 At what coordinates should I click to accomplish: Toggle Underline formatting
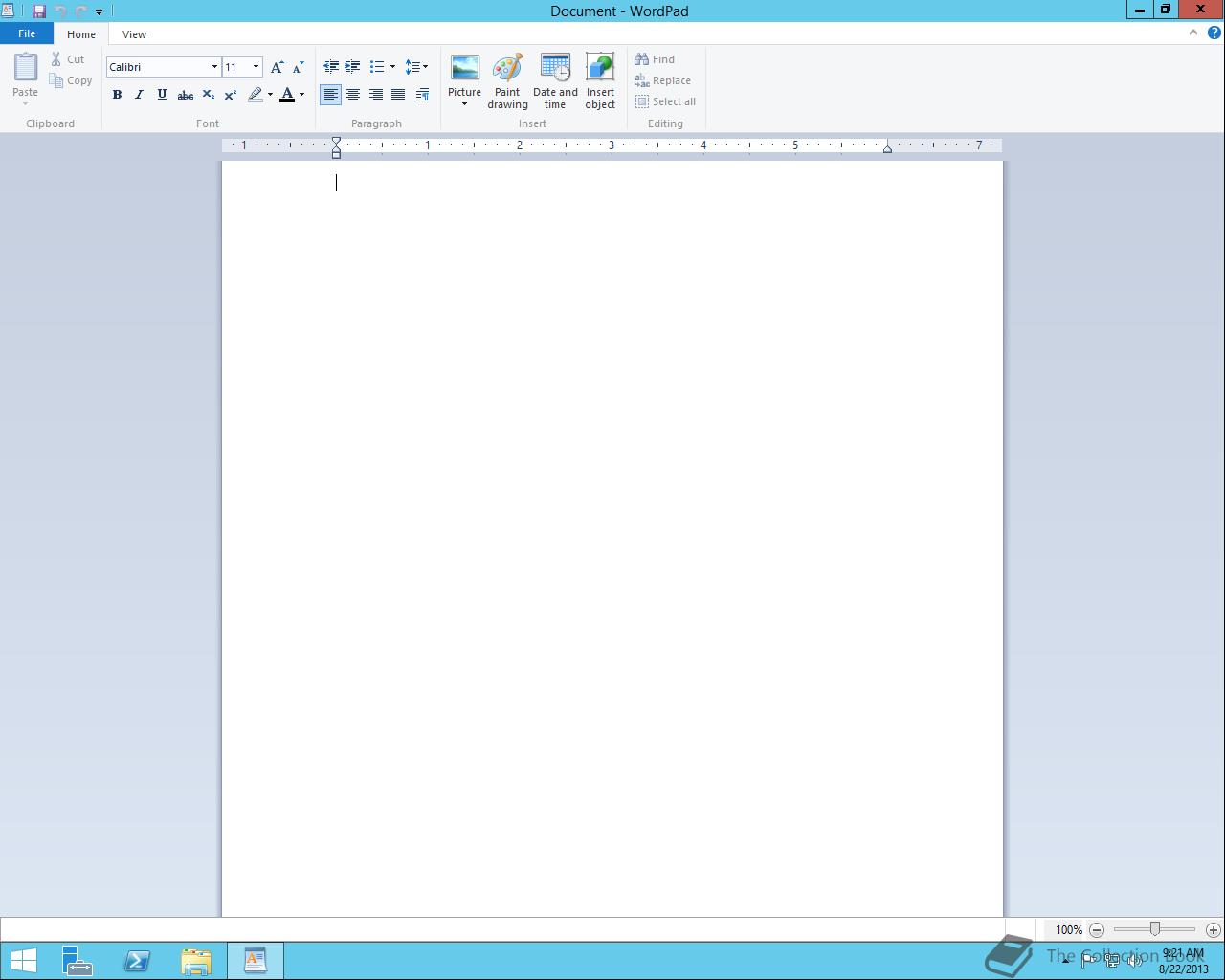click(x=162, y=95)
